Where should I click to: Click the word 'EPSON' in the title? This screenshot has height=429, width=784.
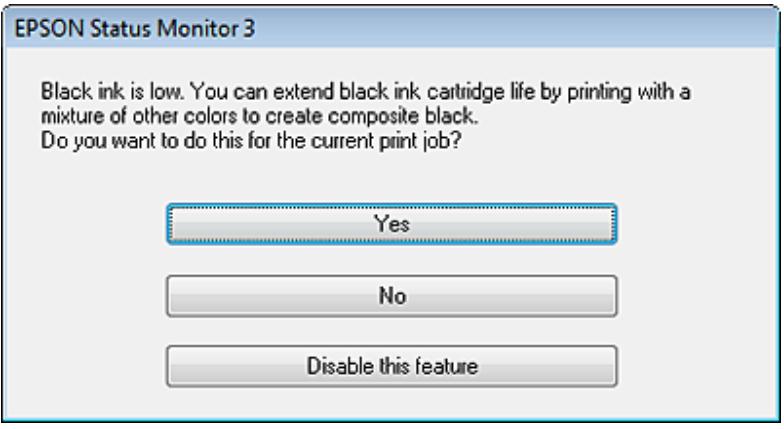click(x=49, y=28)
